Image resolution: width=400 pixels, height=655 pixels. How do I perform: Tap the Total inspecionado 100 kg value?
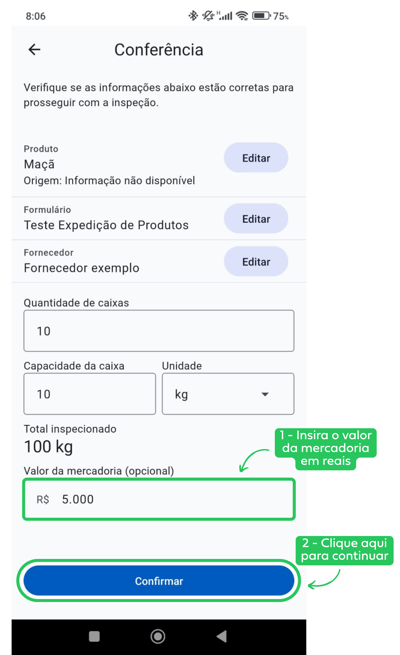coord(48,447)
